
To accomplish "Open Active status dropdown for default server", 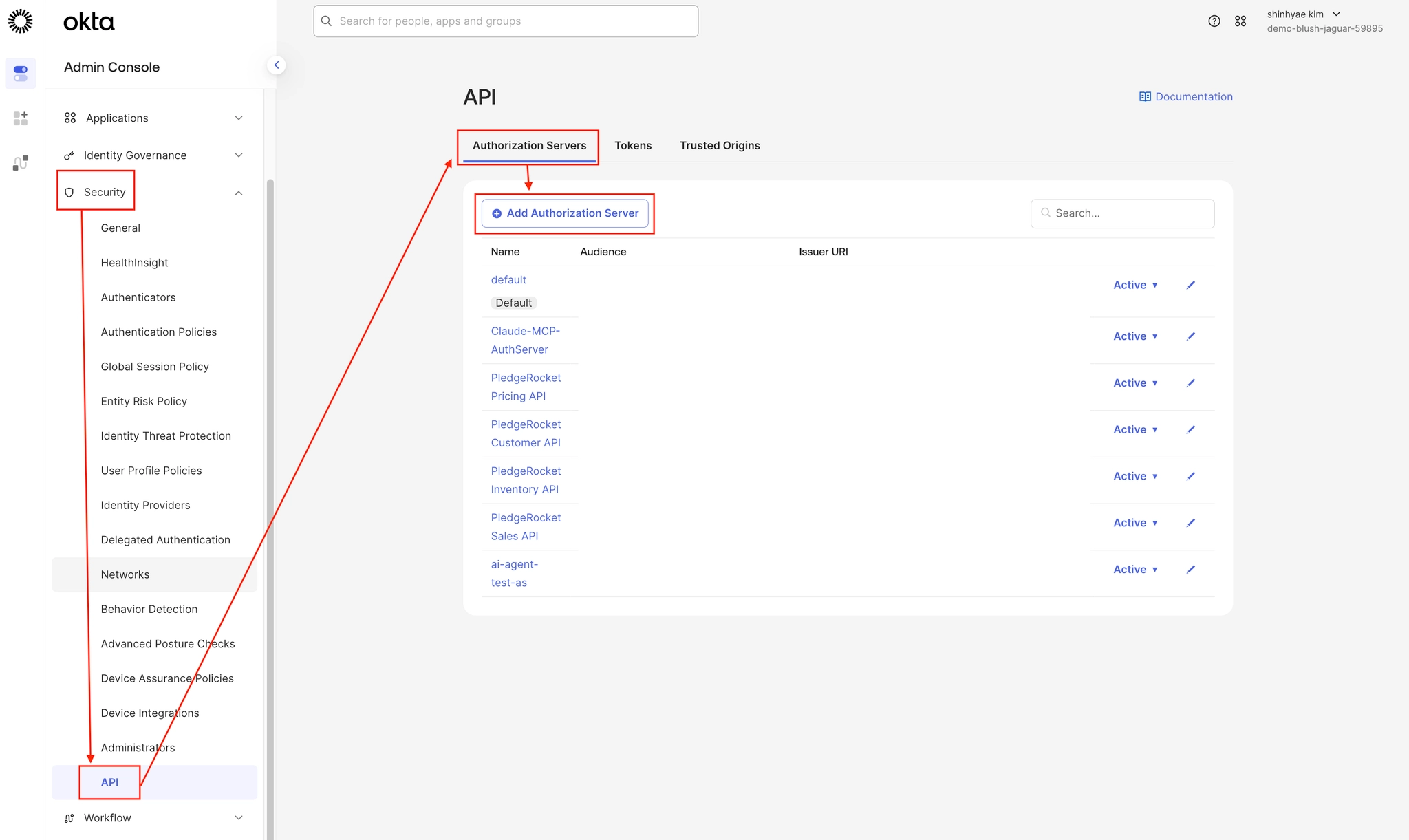I will pyautogui.click(x=1136, y=285).
